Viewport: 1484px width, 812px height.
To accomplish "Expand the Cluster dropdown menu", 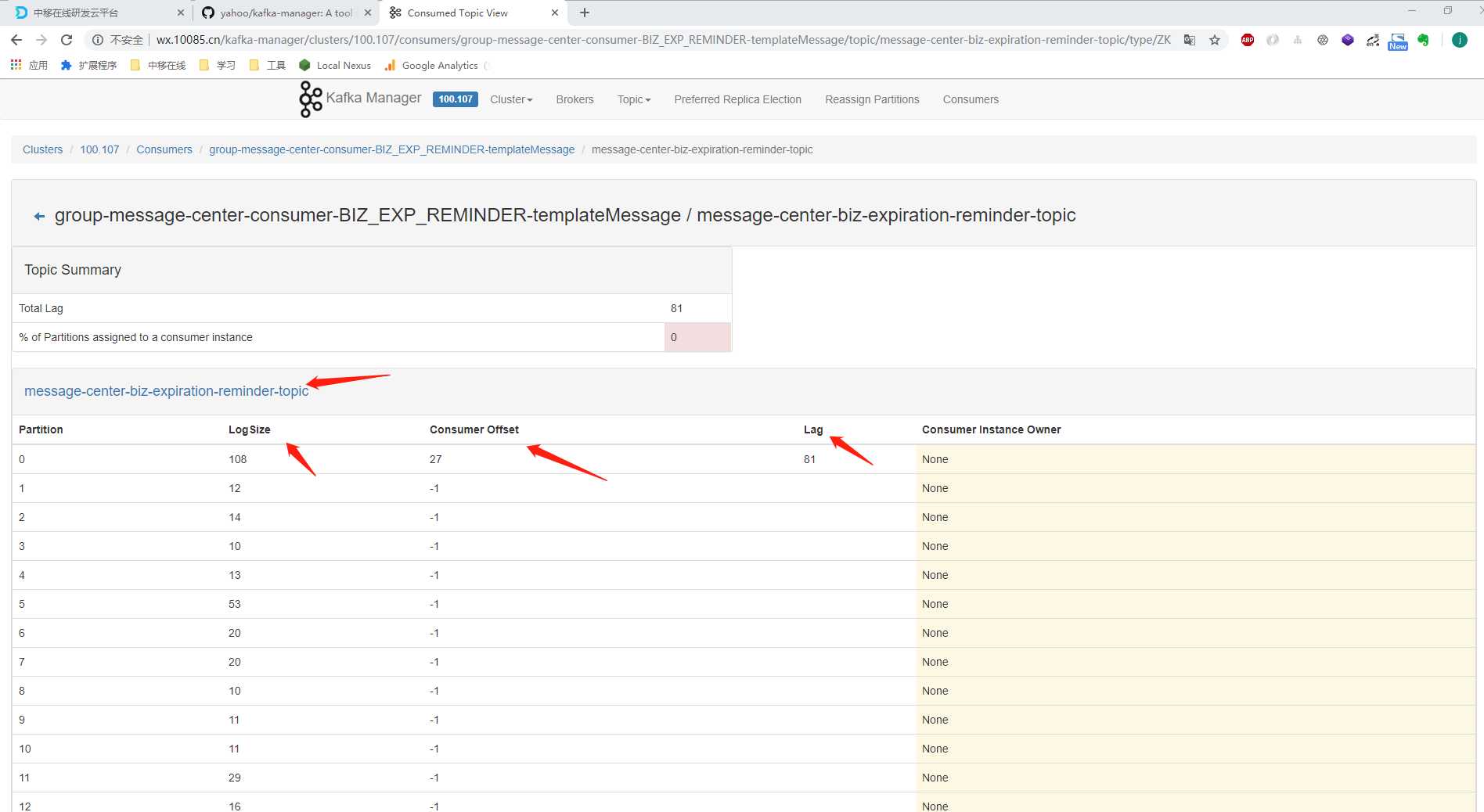I will pos(511,99).
